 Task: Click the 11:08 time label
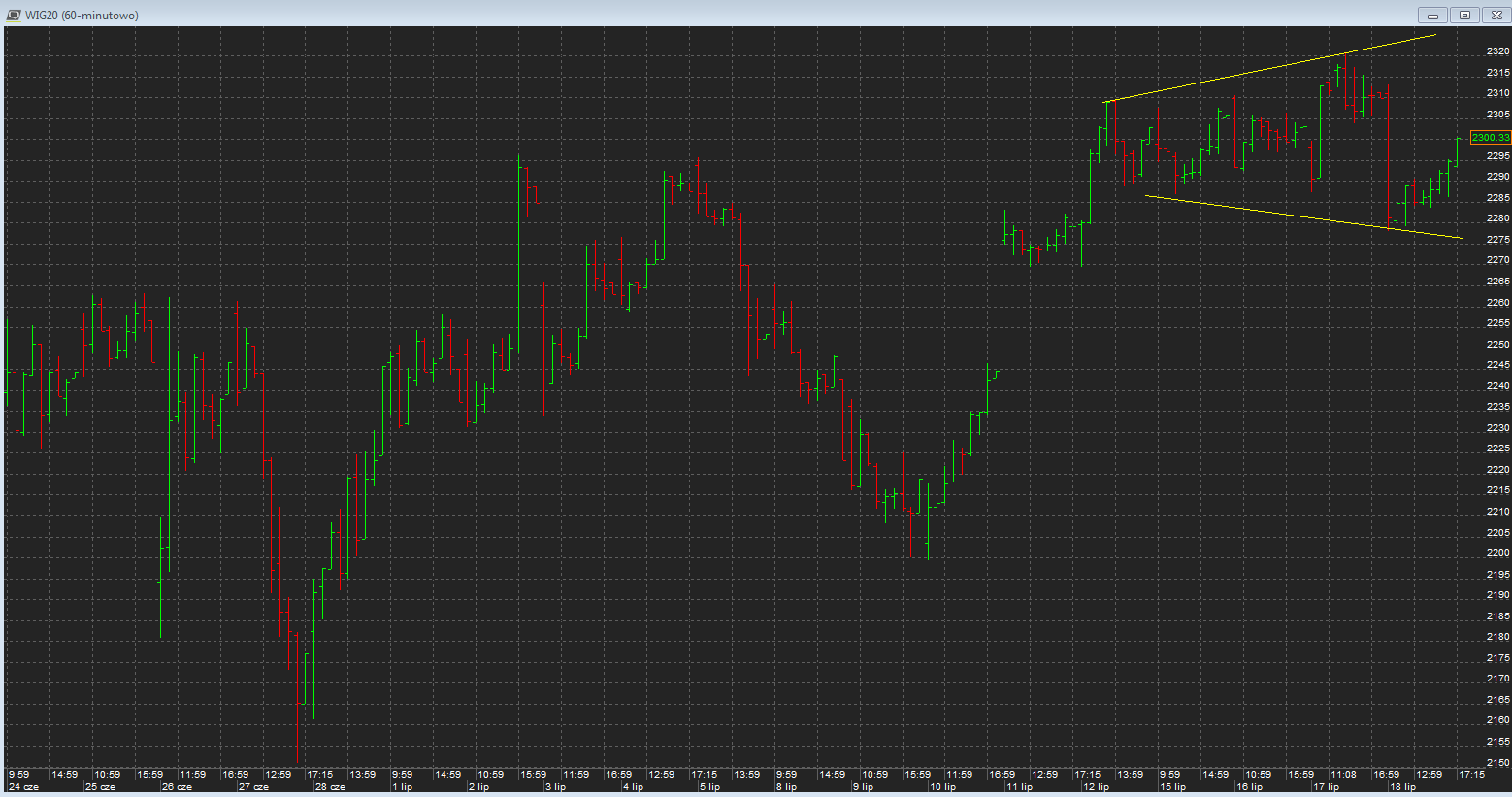tap(1343, 775)
